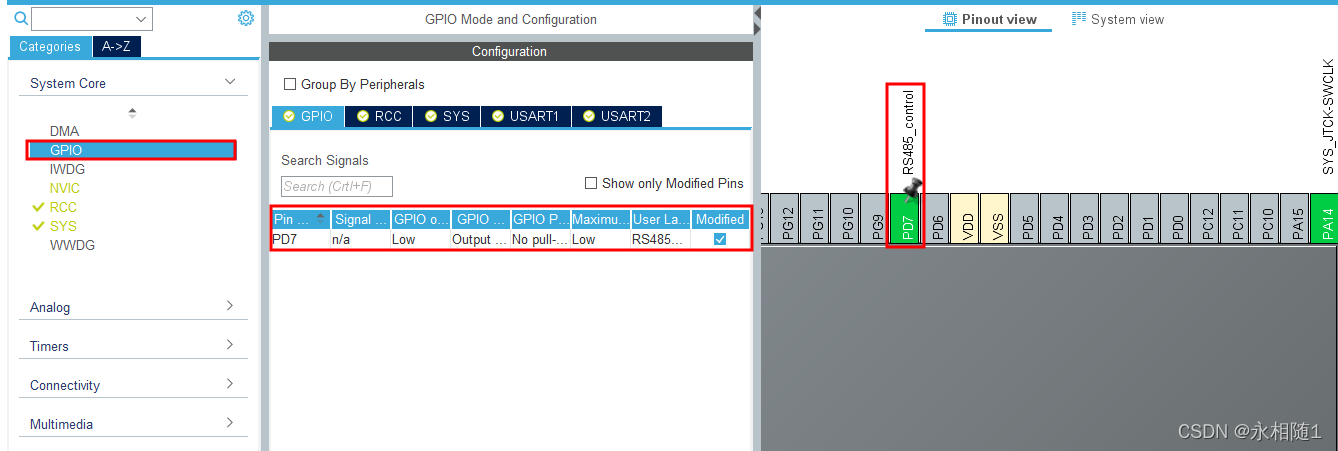Select IWDG in System Core

coord(67,169)
